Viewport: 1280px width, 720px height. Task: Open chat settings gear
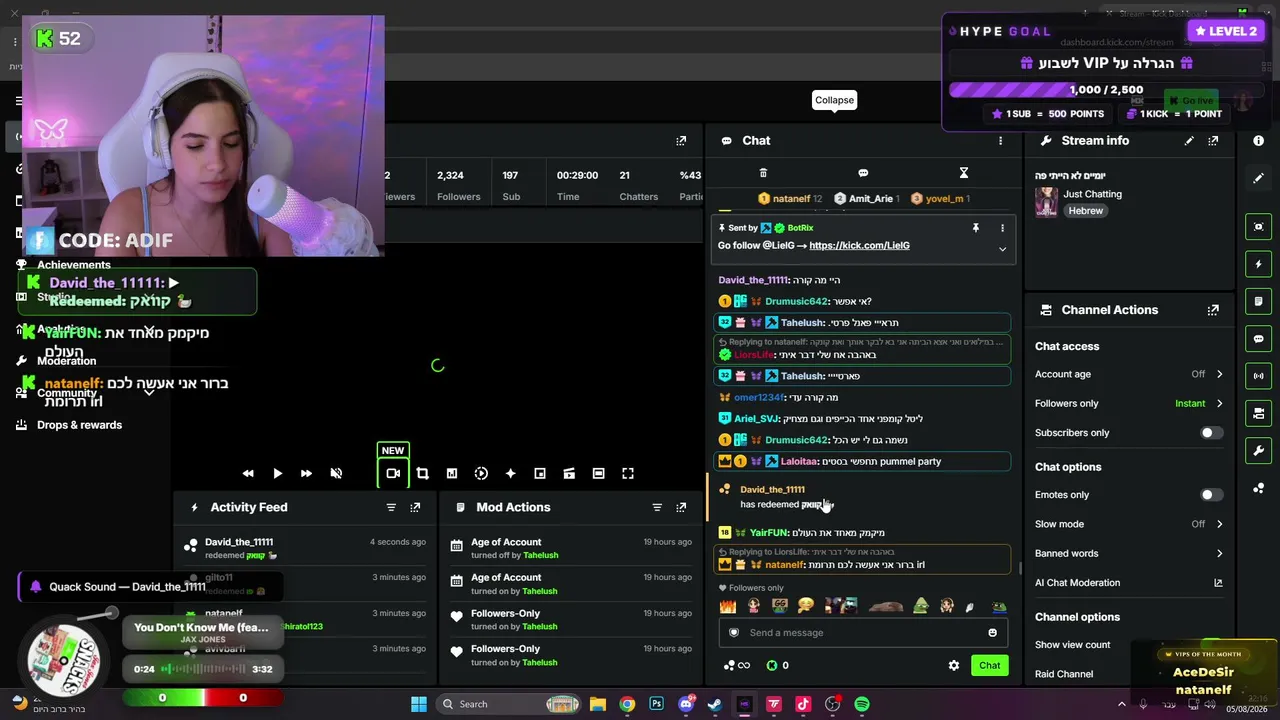click(954, 665)
